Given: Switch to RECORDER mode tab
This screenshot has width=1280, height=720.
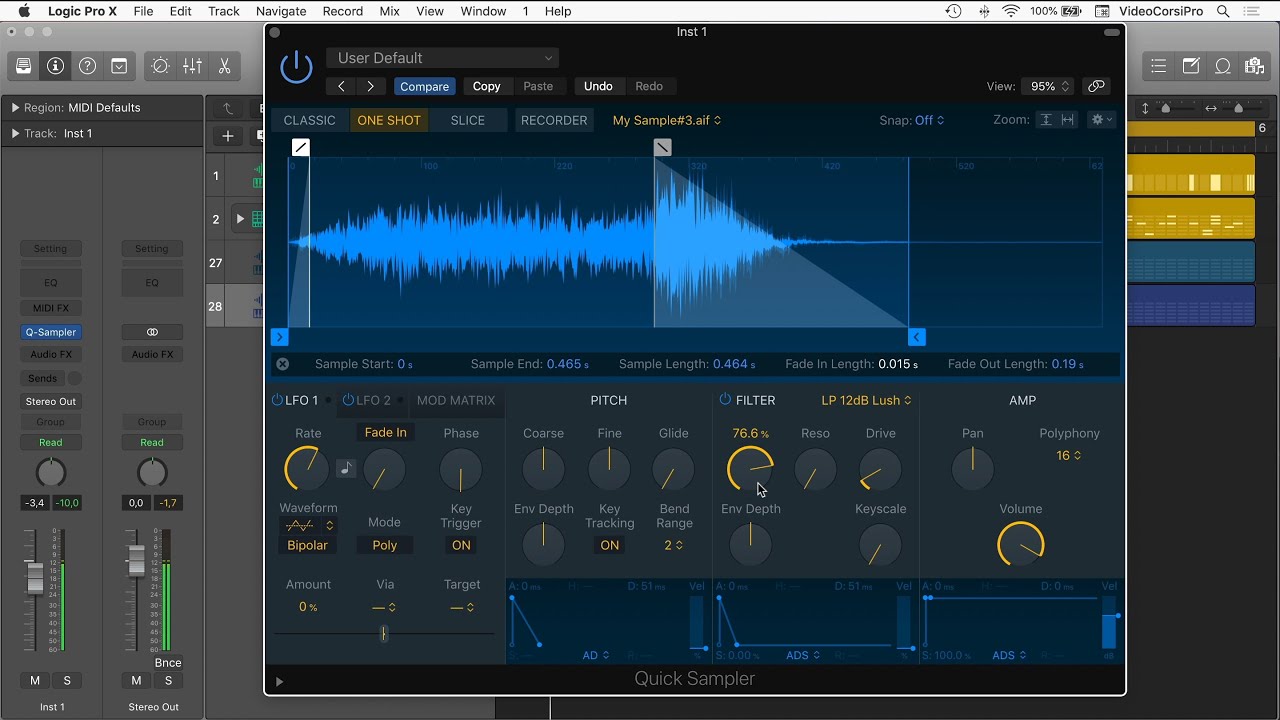Looking at the screenshot, I should [x=554, y=120].
